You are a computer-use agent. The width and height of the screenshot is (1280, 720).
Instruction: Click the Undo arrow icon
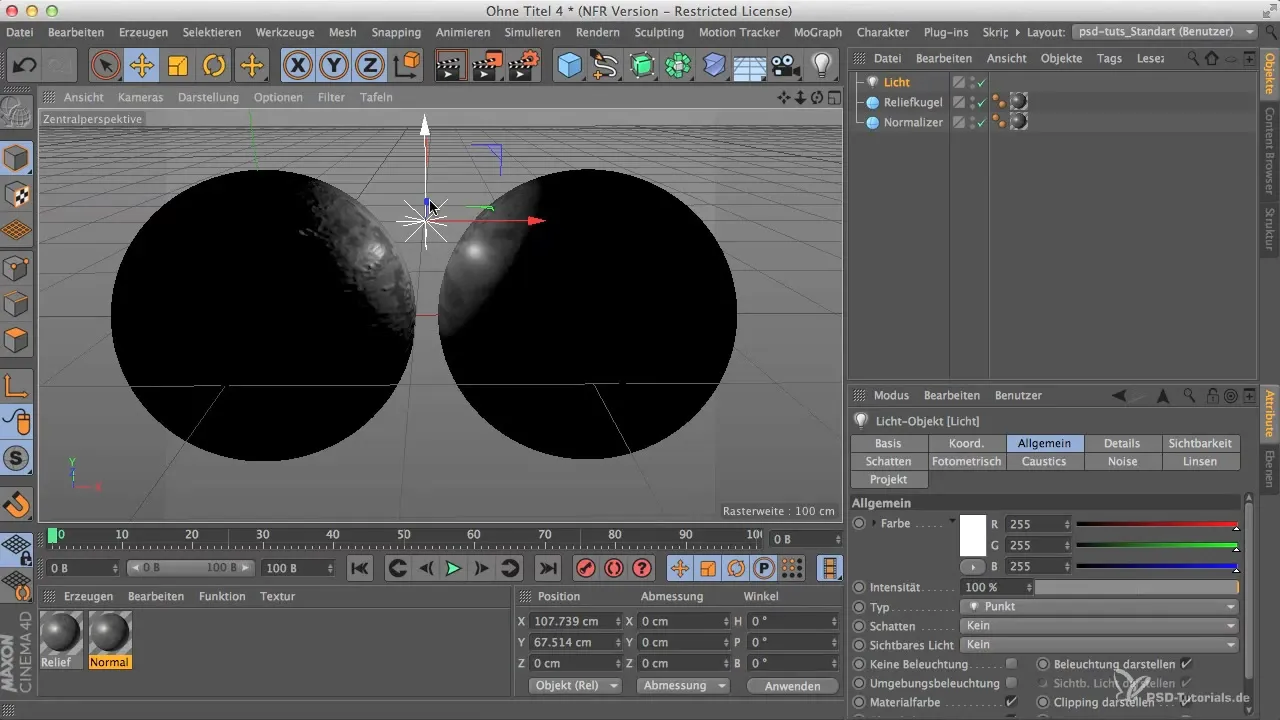(x=25, y=66)
